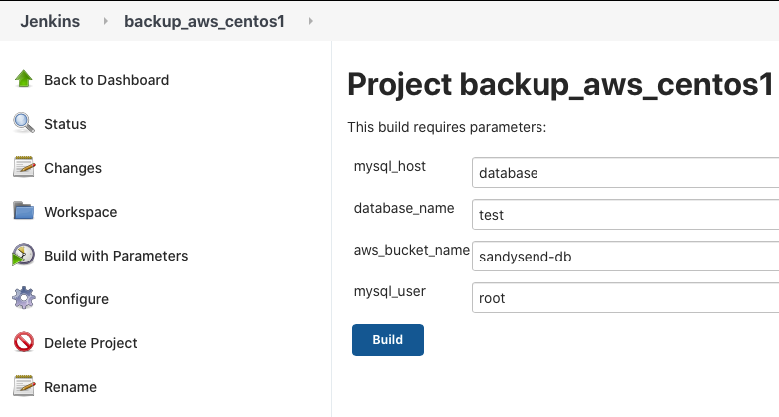
Task: Focus the mysql_host field containing database
Action: tap(625, 172)
